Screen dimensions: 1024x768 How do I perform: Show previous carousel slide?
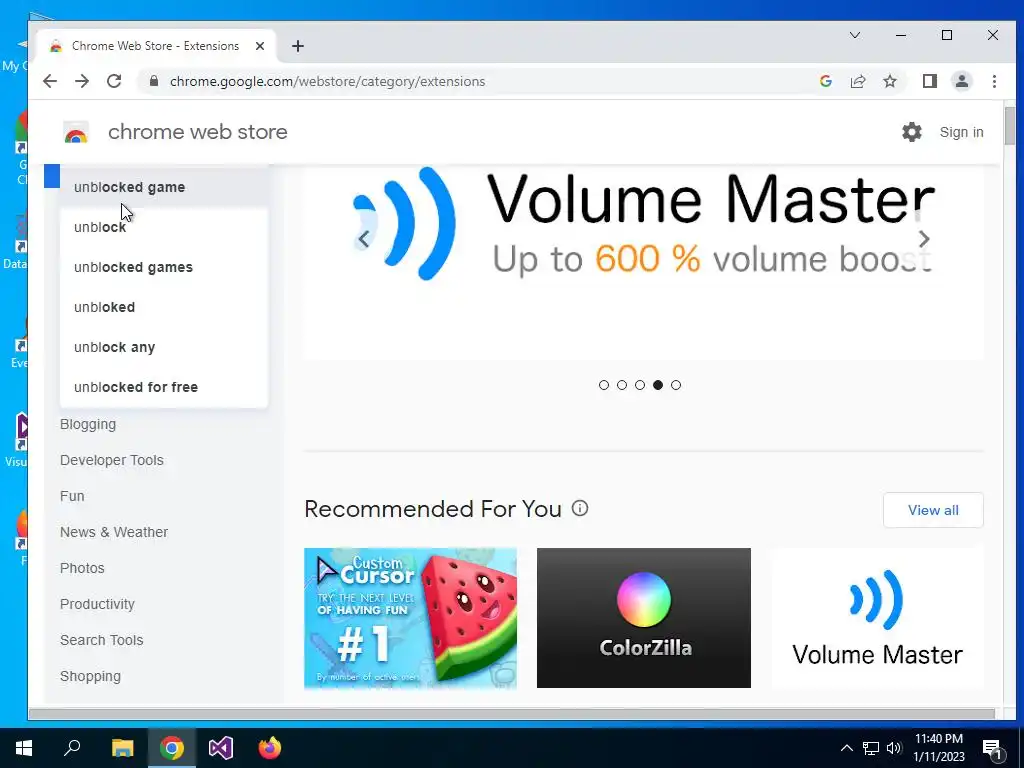click(x=364, y=239)
